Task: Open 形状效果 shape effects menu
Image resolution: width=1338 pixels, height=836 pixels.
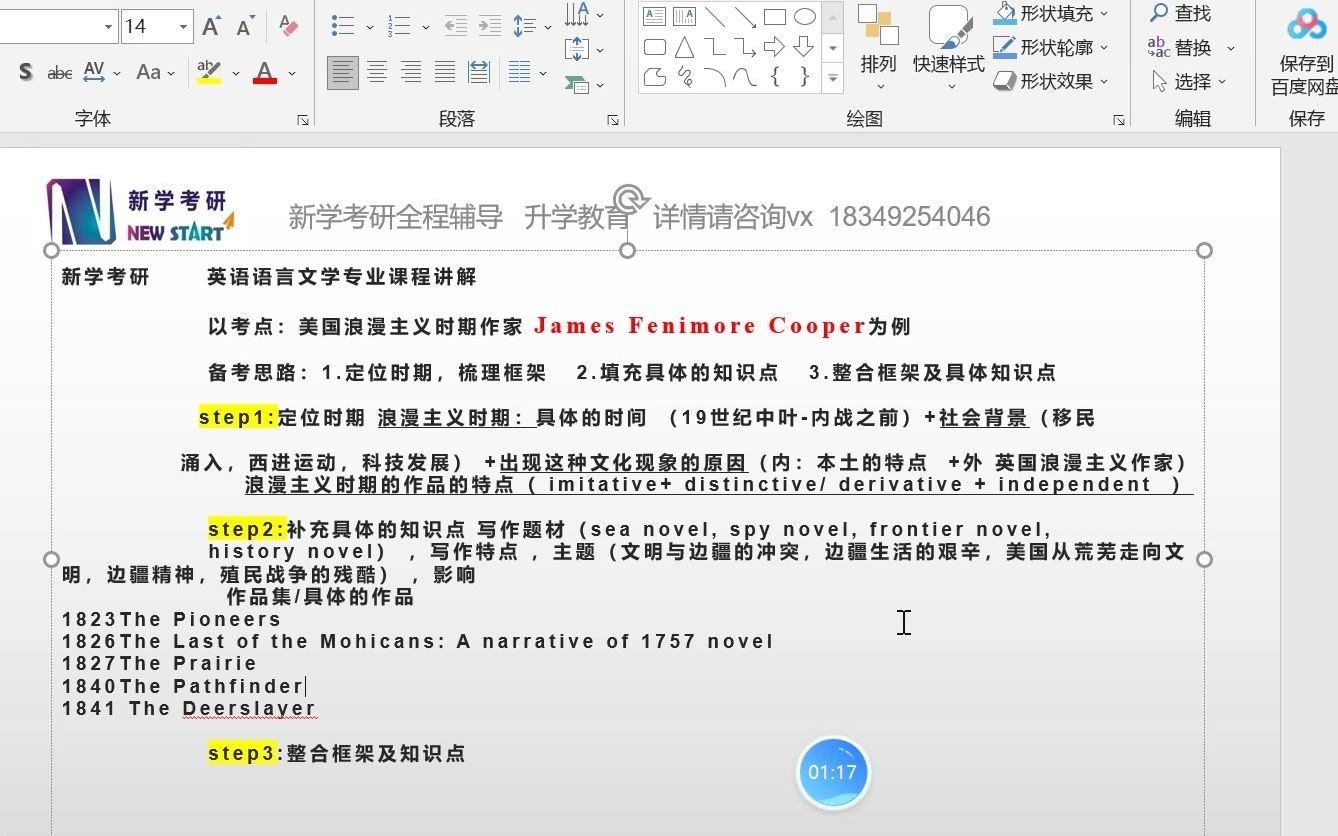Action: 1052,81
